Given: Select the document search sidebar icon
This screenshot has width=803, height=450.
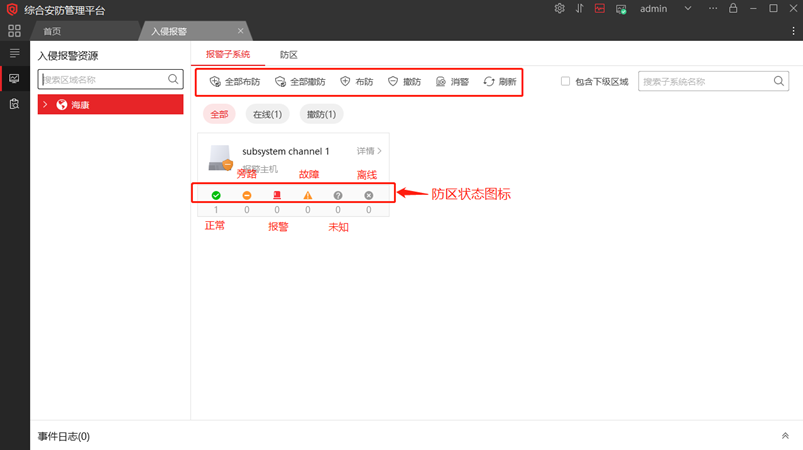Looking at the screenshot, I should pos(14,104).
